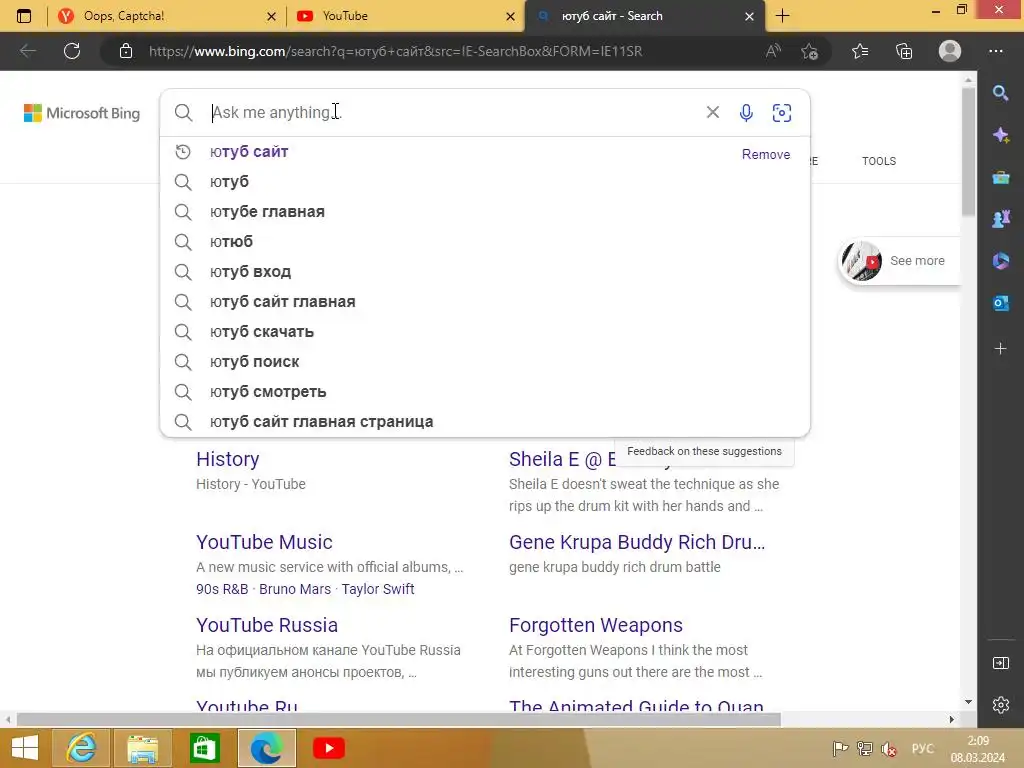Choose suggestion ютуб смотреть
The height and width of the screenshot is (768, 1024).
pos(485,392)
